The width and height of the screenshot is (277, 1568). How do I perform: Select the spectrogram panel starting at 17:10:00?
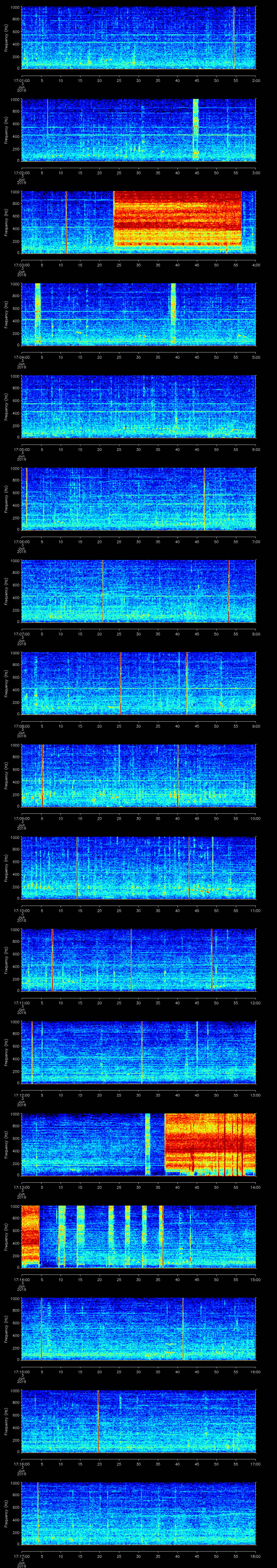coord(138,868)
